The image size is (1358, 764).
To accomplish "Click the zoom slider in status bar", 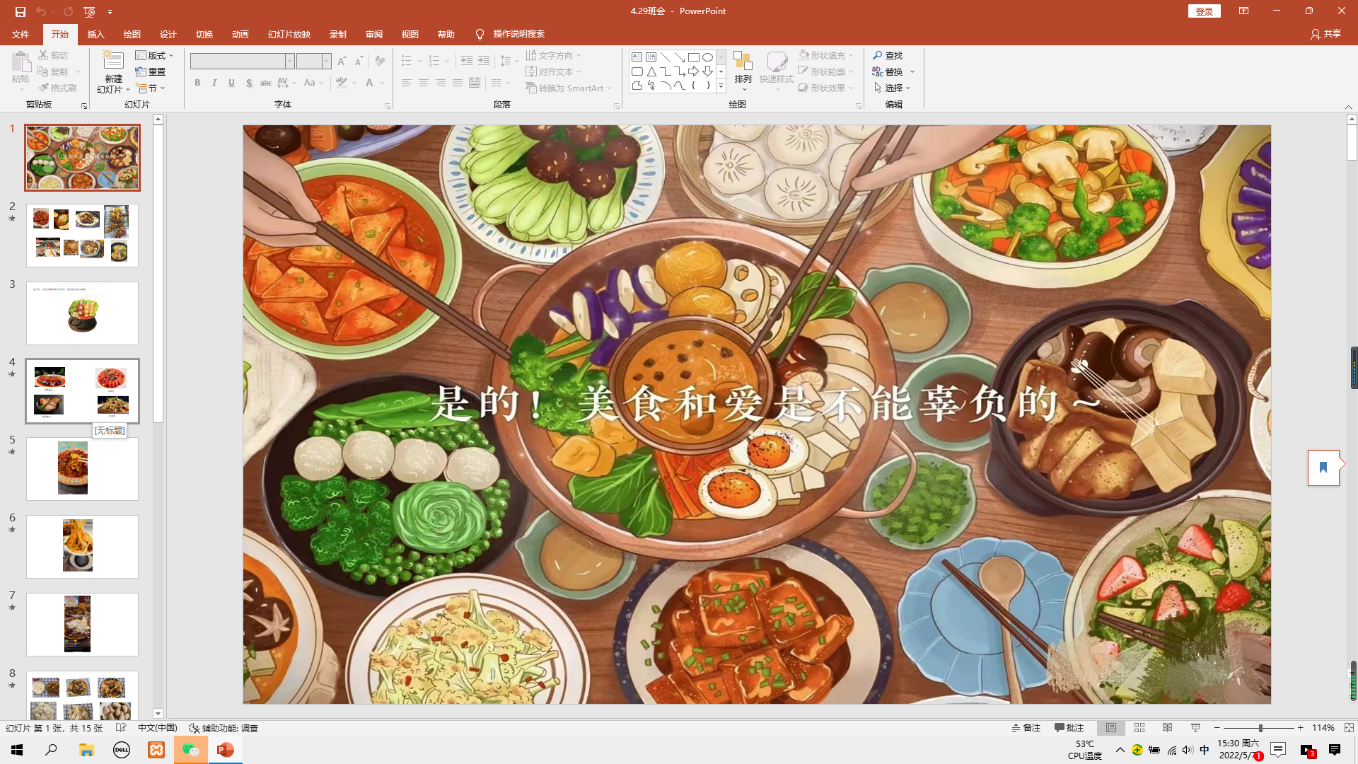I will coord(1261,728).
